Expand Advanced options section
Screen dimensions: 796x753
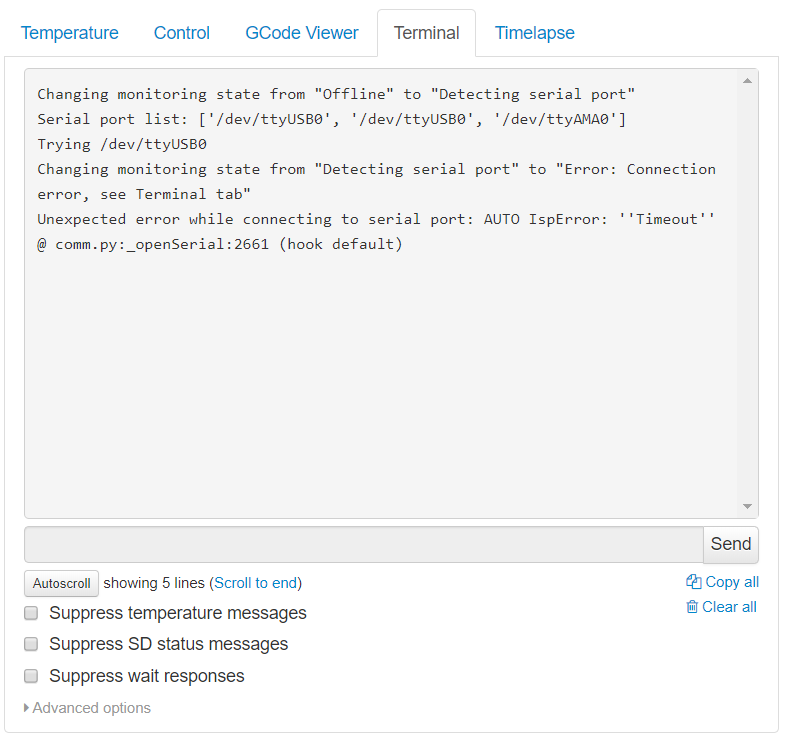coord(87,708)
